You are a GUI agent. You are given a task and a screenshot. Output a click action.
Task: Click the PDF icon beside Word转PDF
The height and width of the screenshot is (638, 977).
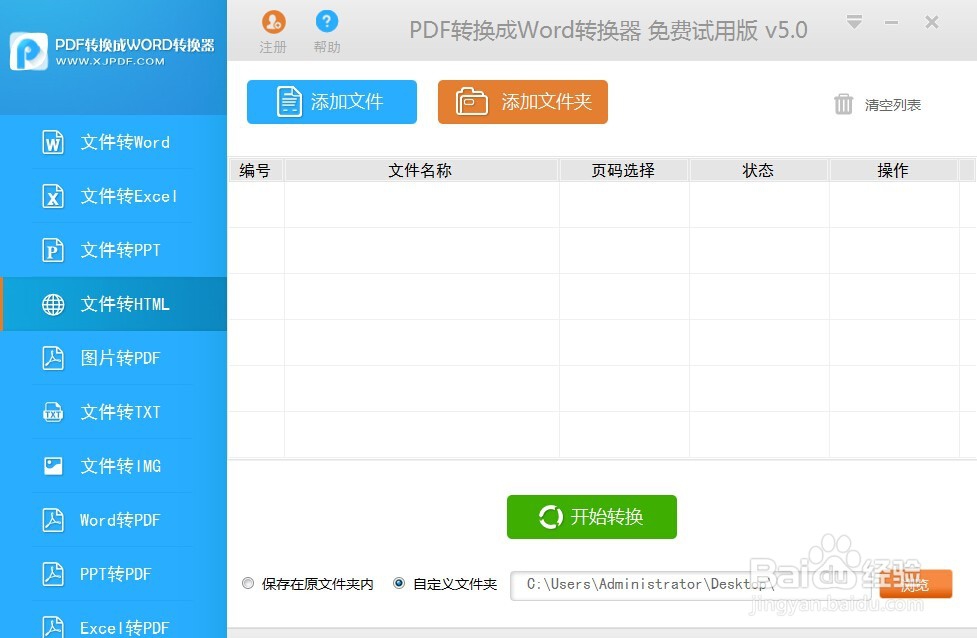point(53,520)
